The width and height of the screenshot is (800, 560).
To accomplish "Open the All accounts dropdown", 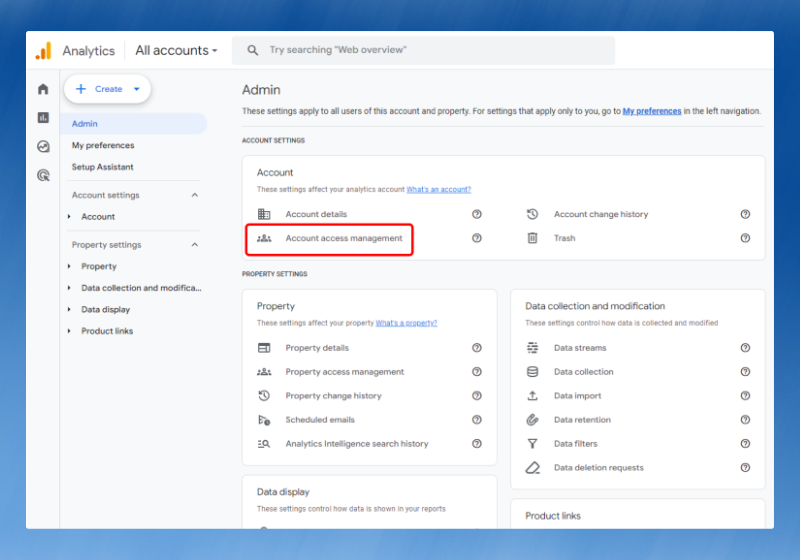I will (x=176, y=50).
